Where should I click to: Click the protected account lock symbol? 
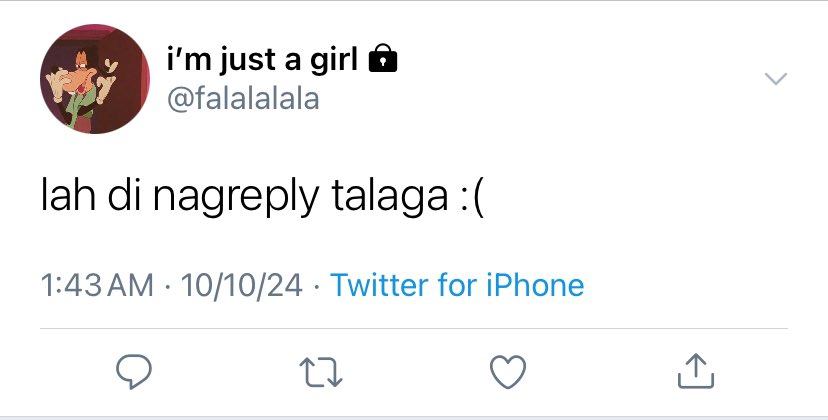click(x=382, y=58)
